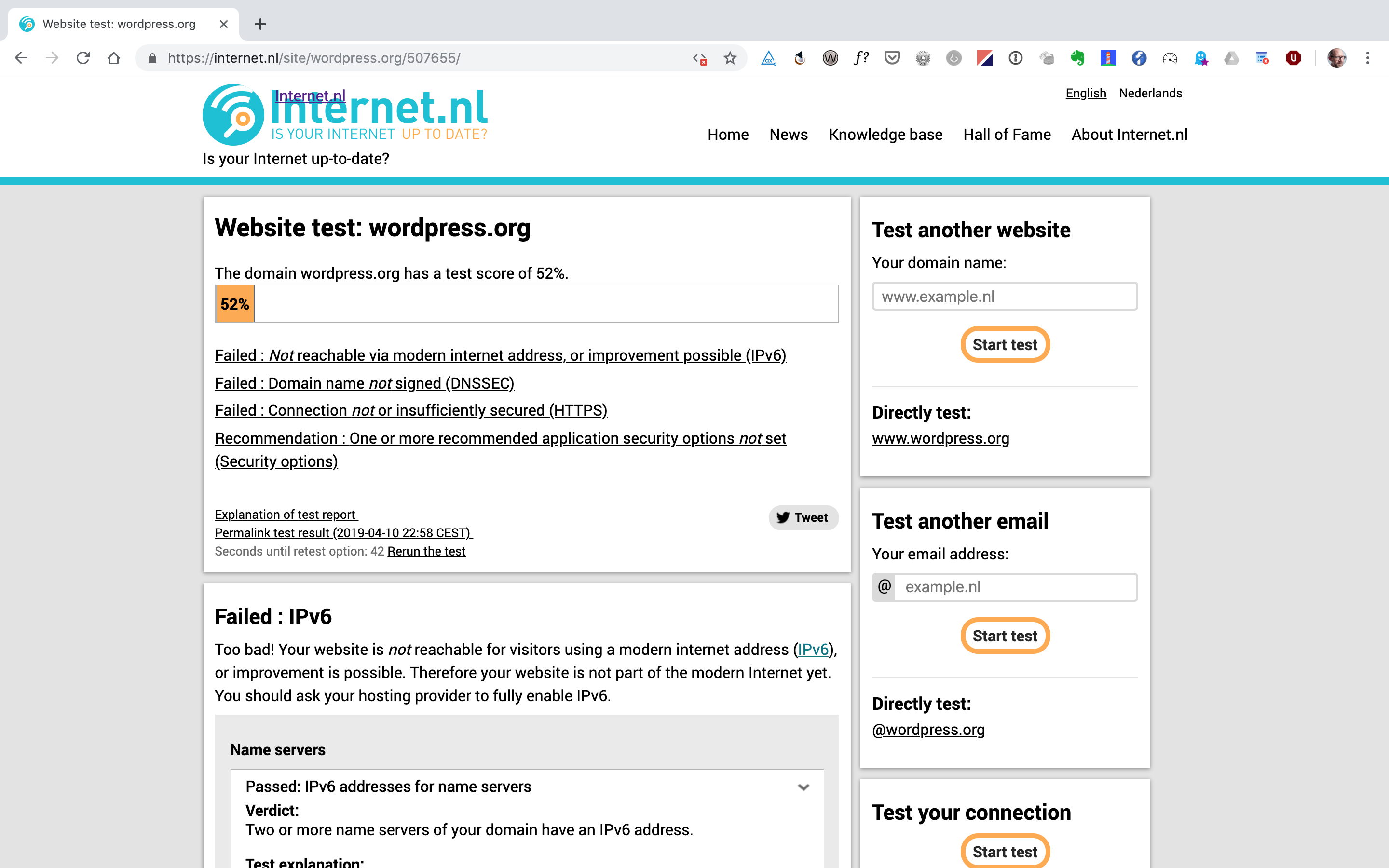The height and width of the screenshot is (868, 1389).
Task: Open the WordPress W extension icon
Action: 830,58
